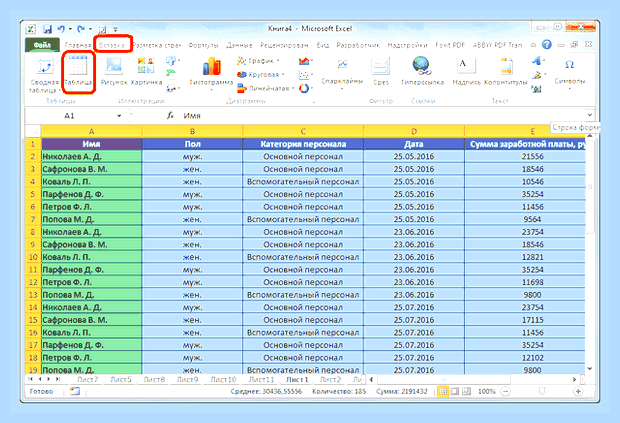Click the fx insert function icon
The image size is (620, 423).
click(x=170, y=115)
